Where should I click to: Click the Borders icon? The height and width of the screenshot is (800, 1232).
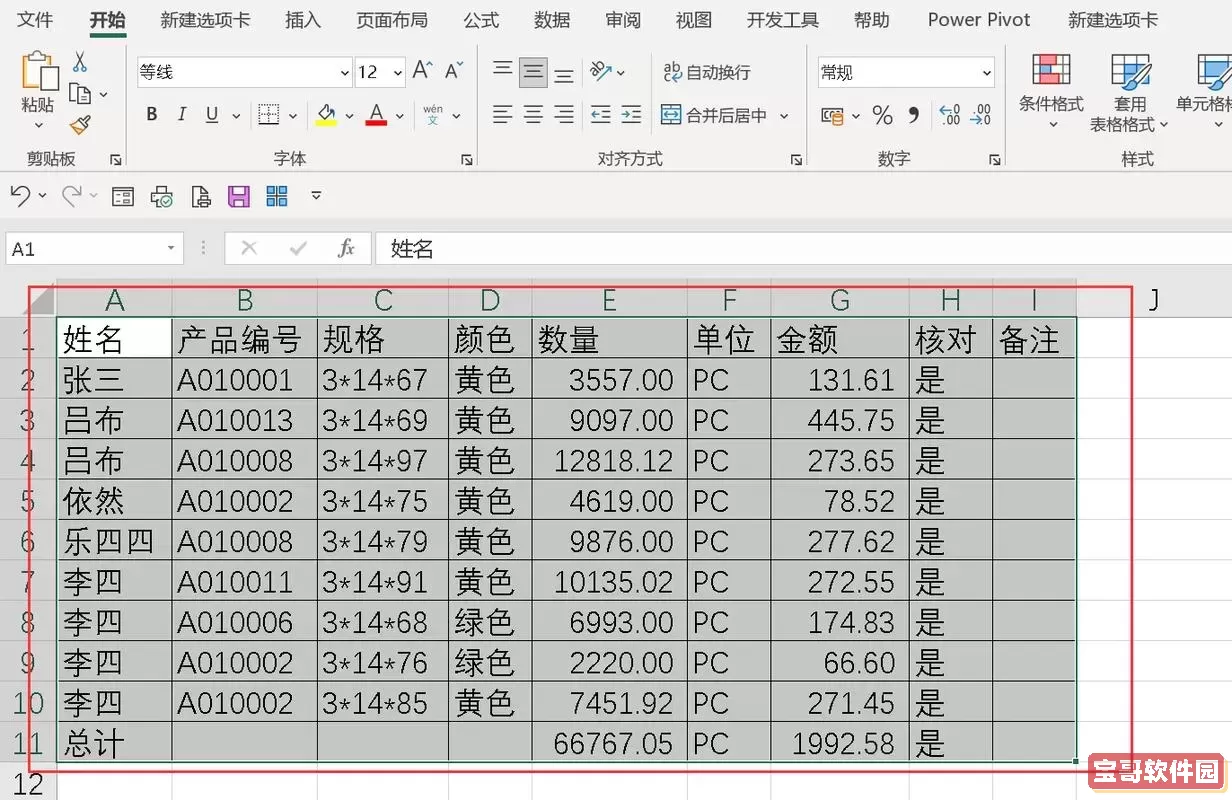point(268,115)
